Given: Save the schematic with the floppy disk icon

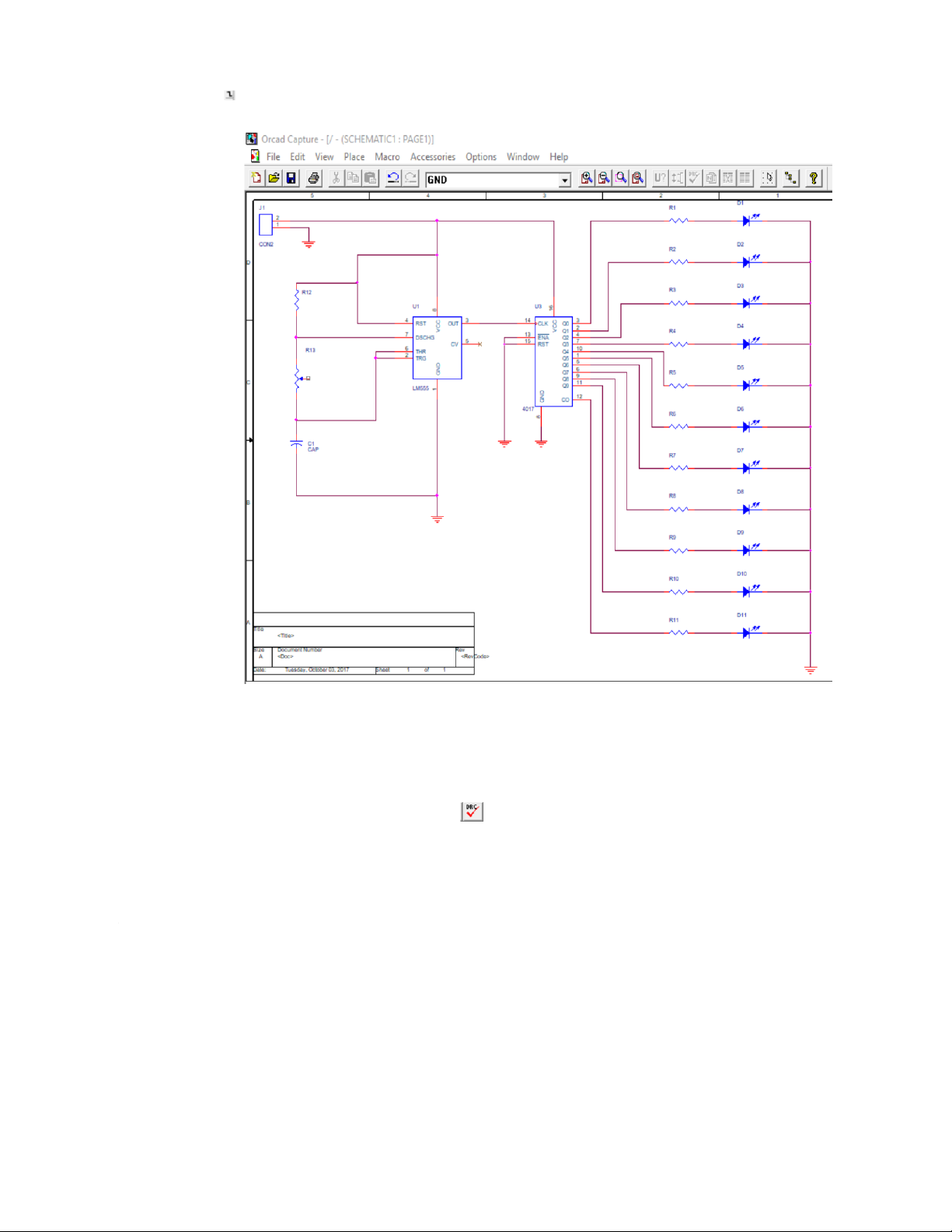Looking at the screenshot, I should click(x=291, y=179).
